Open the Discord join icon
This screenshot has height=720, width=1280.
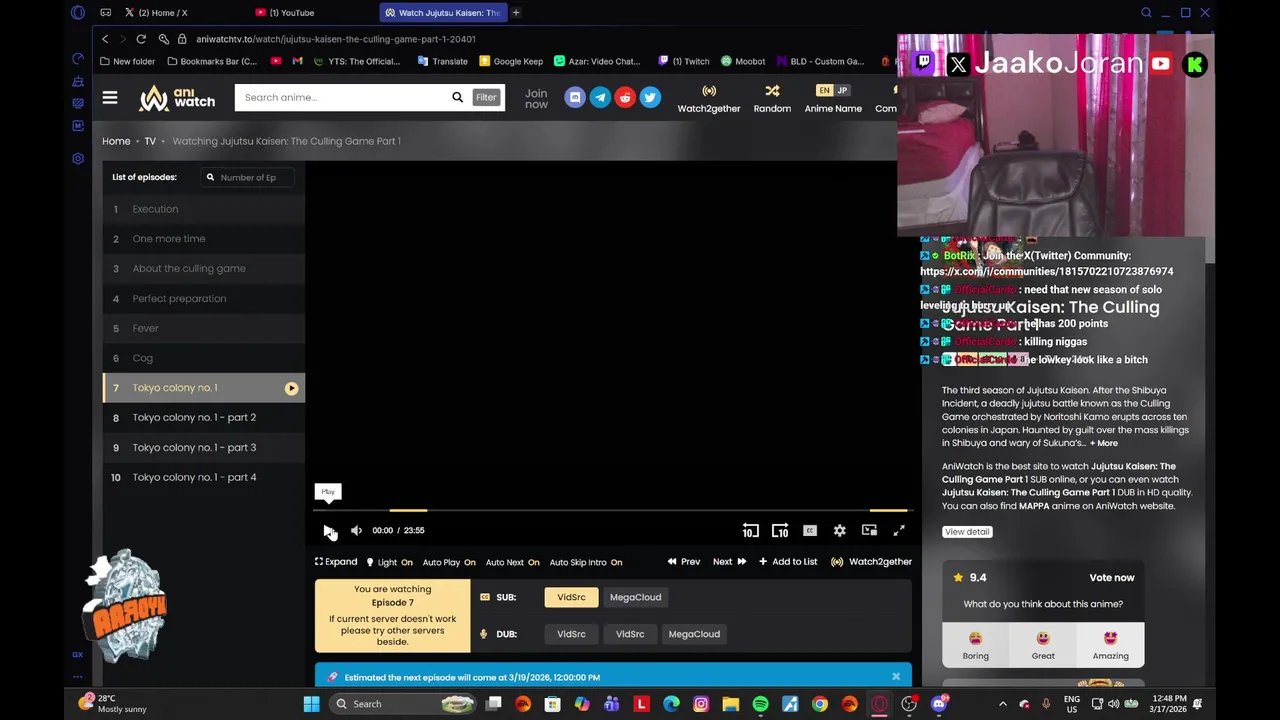pos(574,97)
